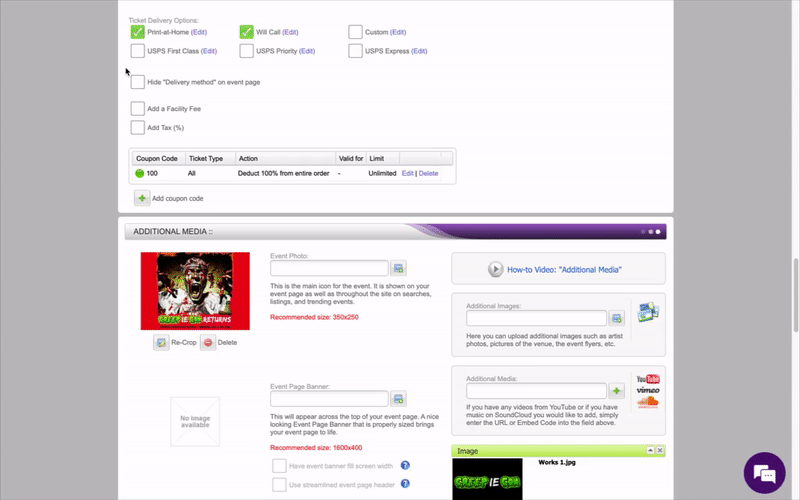Uncheck the Print-at-Home delivery option
Viewport: 800px width, 500px height.
click(x=138, y=32)
